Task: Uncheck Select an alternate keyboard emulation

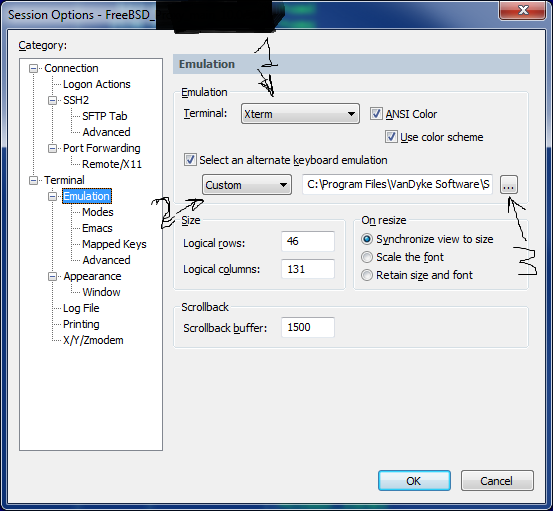Action: pyautogui.click(x=190, y=160)
